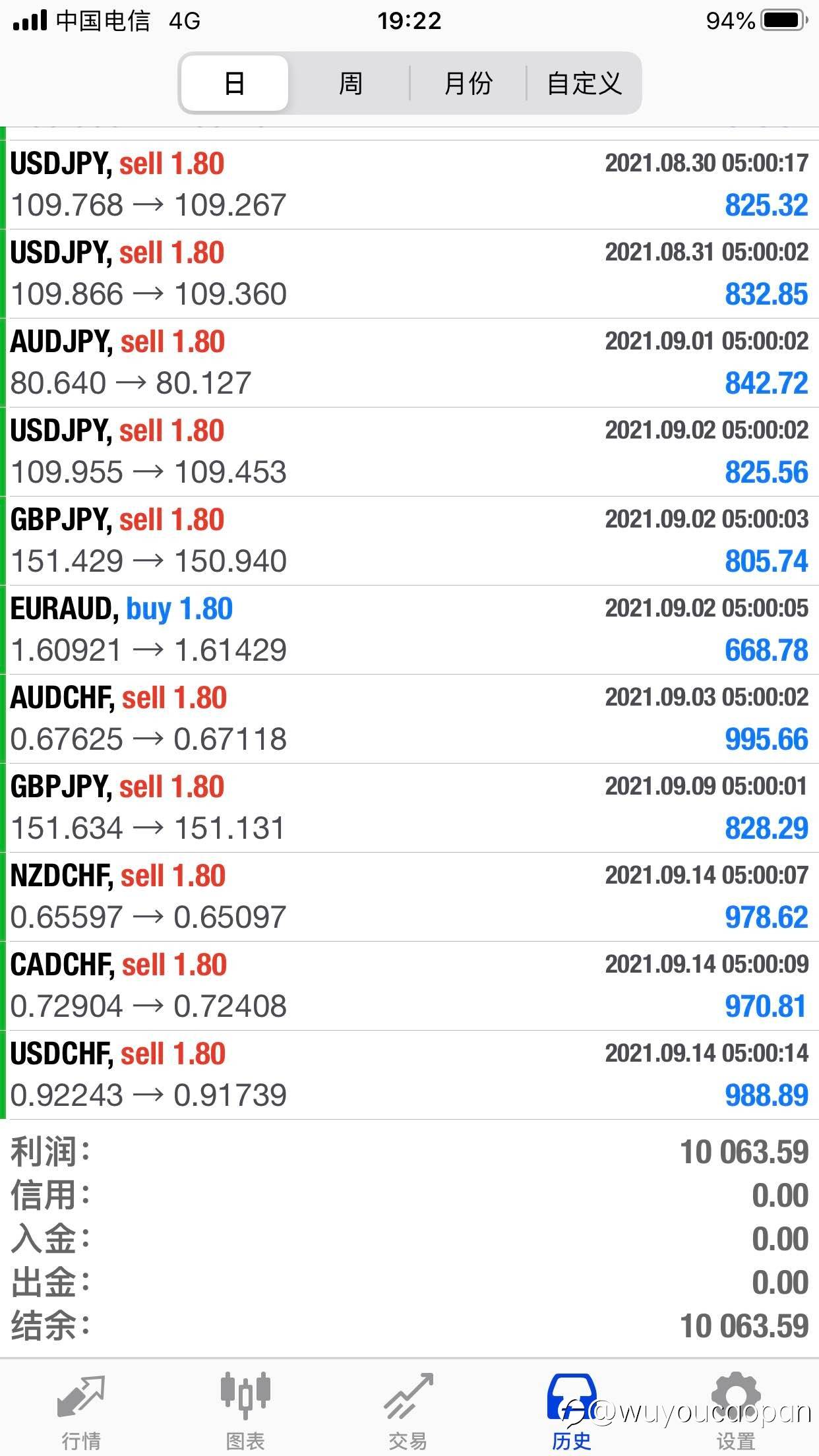Tap the CADCHF sell trade entry
The image size is (819, 1456).
coord(409,986)
